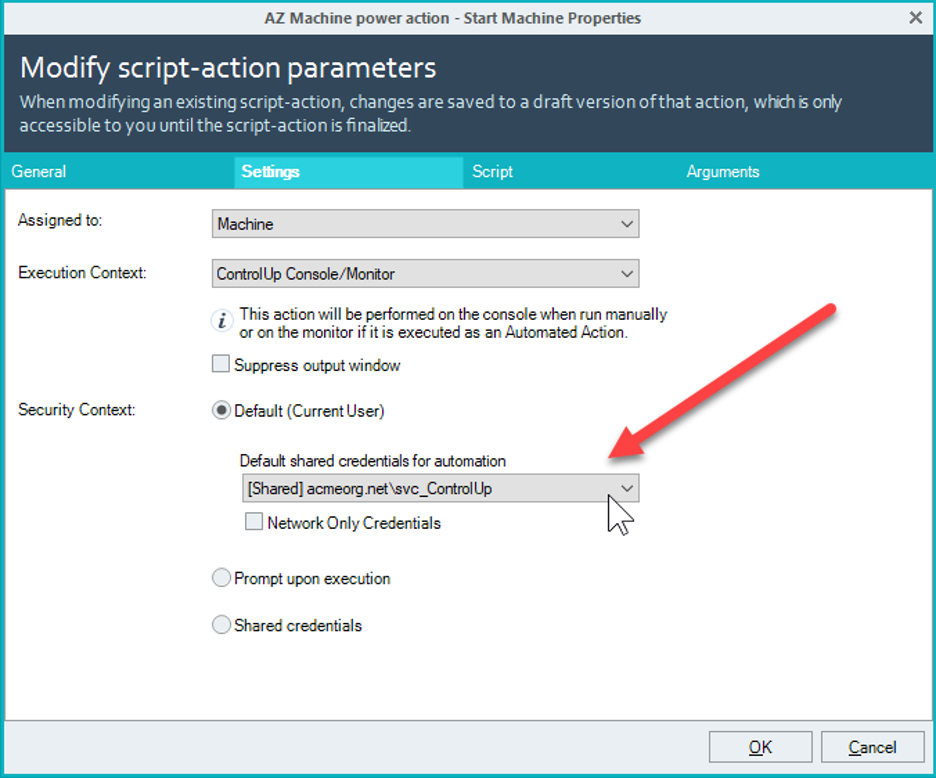Image resolution: width=936 pixels, height=778 pixels.
Task: Click 'Default shared credentials for automation' text
Action: pos(372,461)
